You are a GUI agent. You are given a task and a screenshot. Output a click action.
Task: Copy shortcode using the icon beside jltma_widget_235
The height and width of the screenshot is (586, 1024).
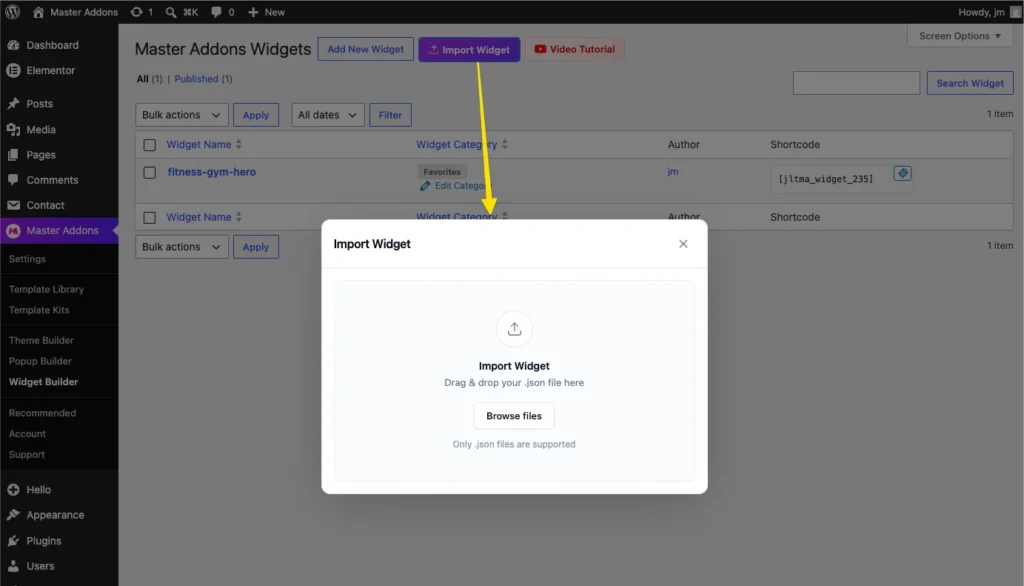[902, 173]
